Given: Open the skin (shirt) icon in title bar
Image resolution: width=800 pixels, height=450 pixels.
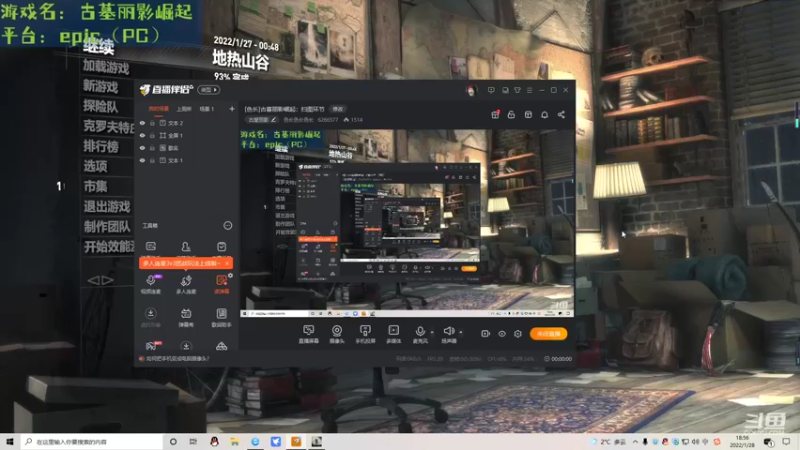Looking at the screenshot, I should (517, 90).
